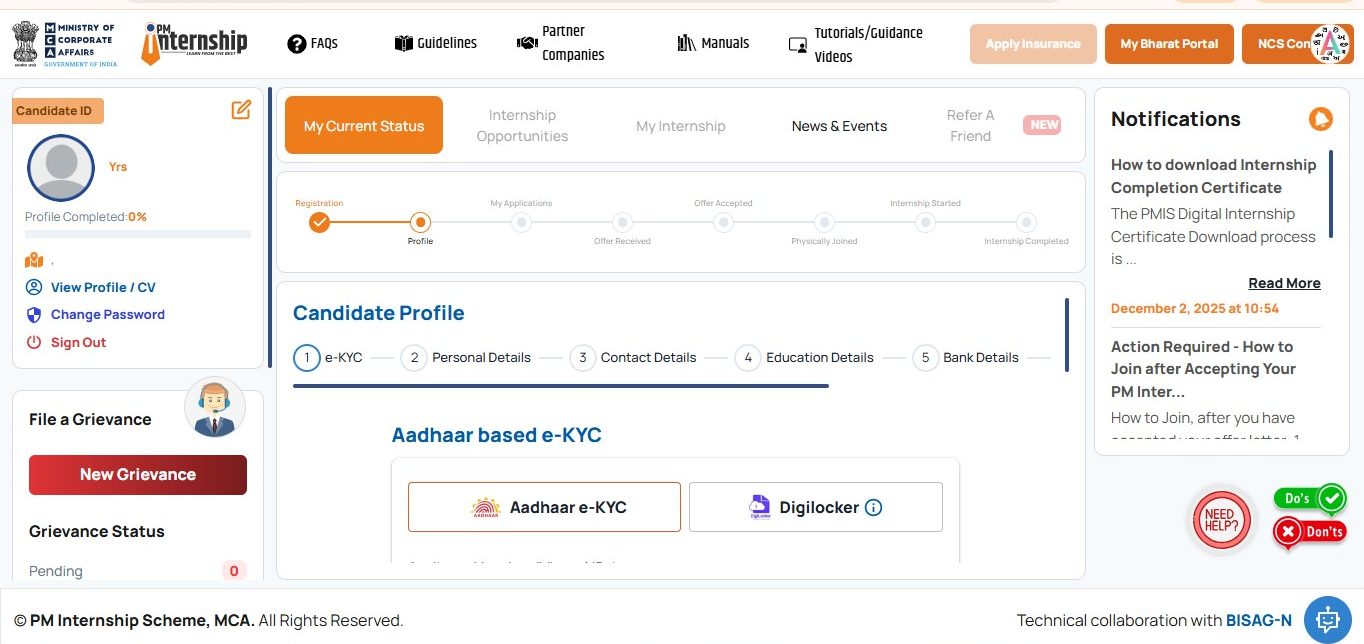This screenshot has height=644, width=1364.
Task: Click the New Grievance button
Action: coord(138,475)
